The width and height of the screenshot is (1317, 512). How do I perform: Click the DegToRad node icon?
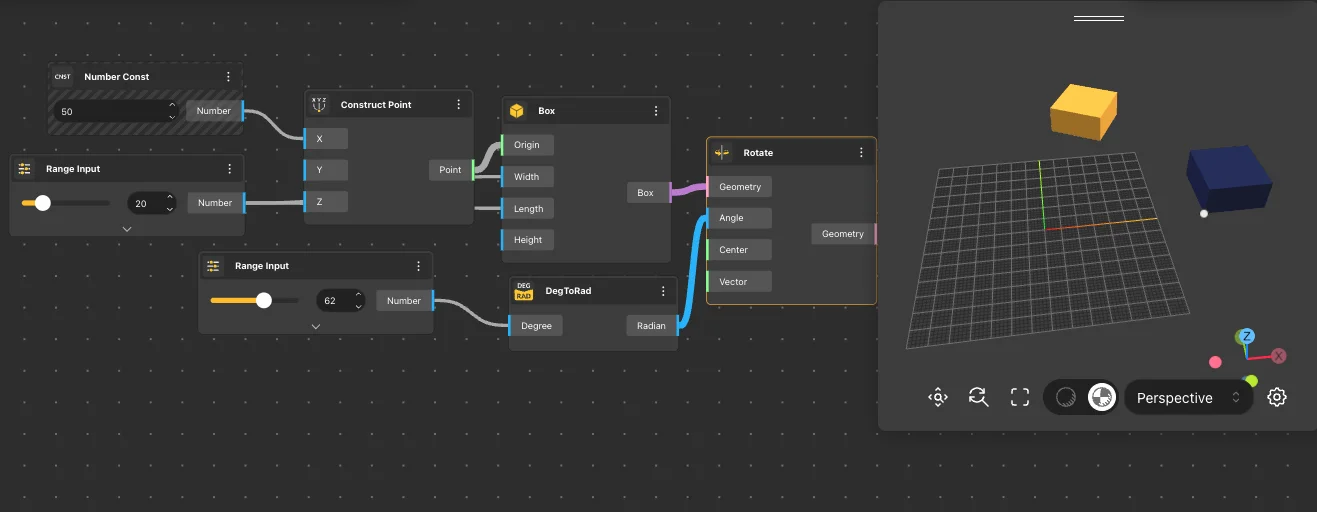[523, 291]
